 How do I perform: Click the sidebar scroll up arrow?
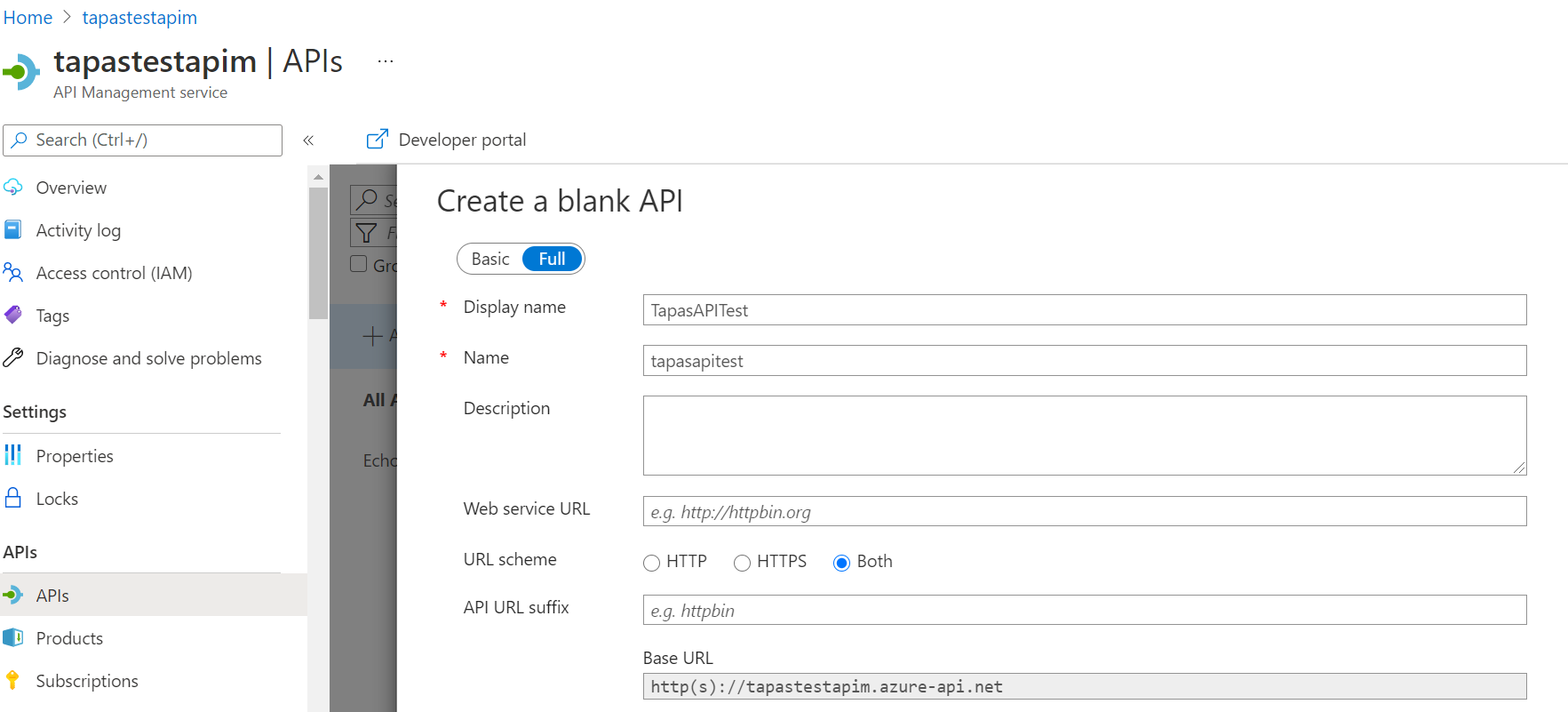click(x=318, y=177)
